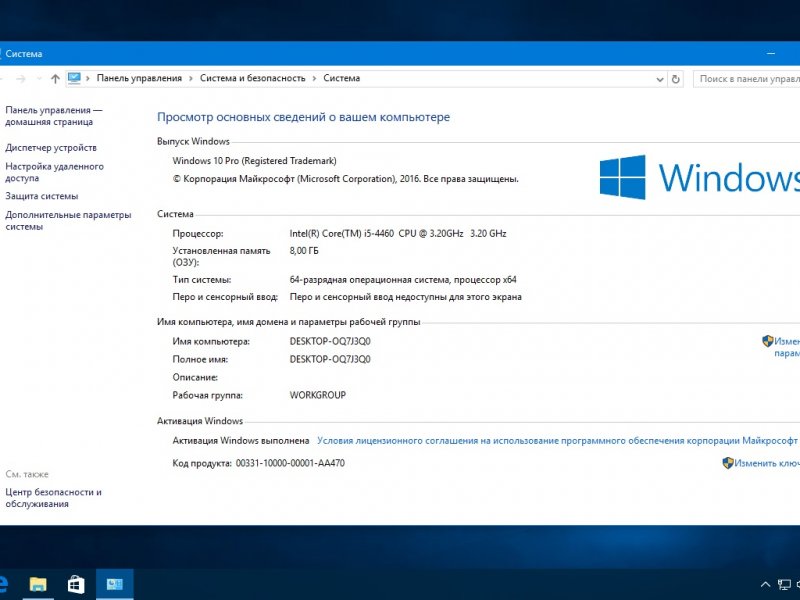Open Настройка удаленного доступа
800x600 pixels.
coord(55,172)
